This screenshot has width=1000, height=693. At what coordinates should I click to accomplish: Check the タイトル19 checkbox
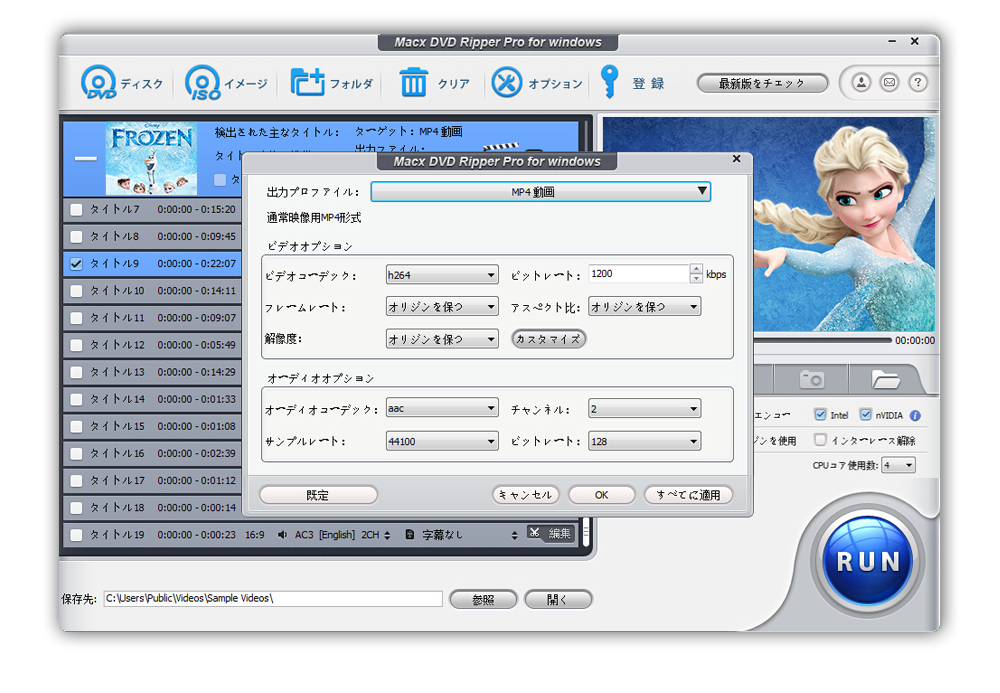coord(76,535)
